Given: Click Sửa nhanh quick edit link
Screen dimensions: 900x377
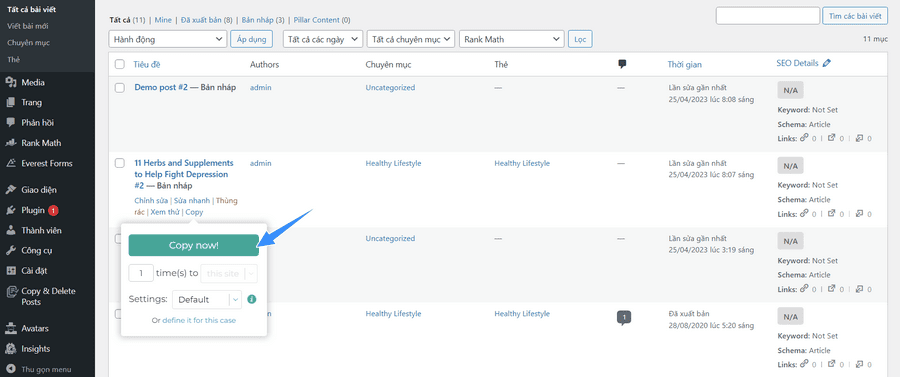Looking at the screenshot, I should point(192,201).
